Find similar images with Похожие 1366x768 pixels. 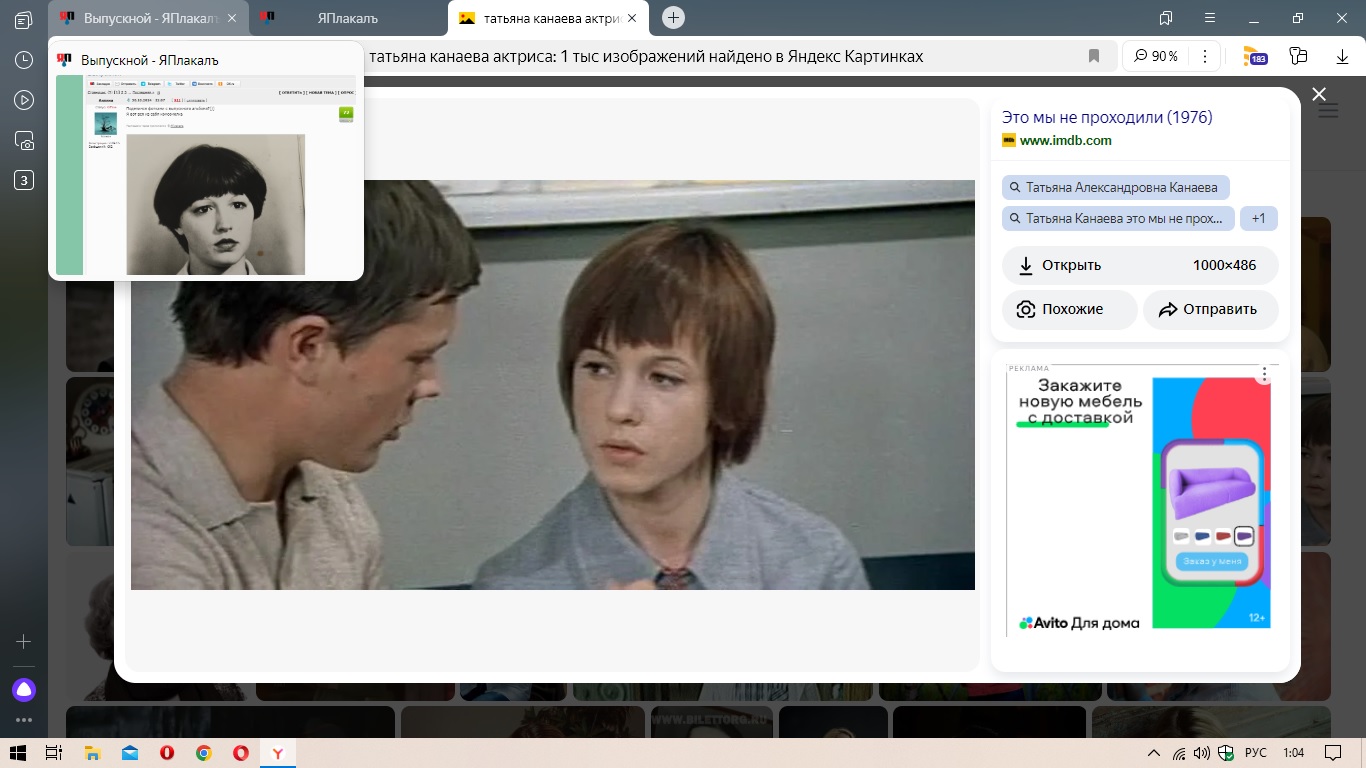(x=1070, y=309)
